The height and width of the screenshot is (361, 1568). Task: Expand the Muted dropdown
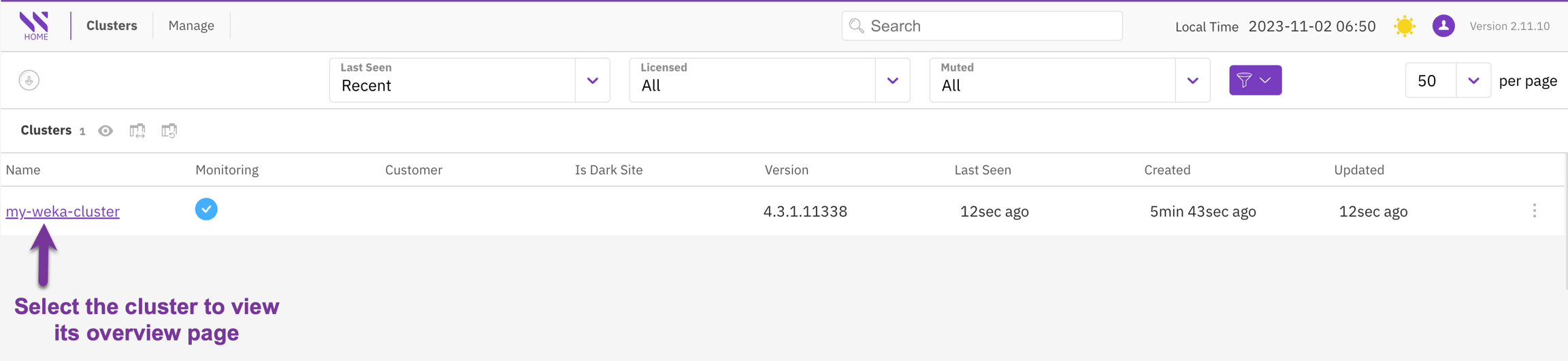pyautogui.click(x=1192, y=80)
